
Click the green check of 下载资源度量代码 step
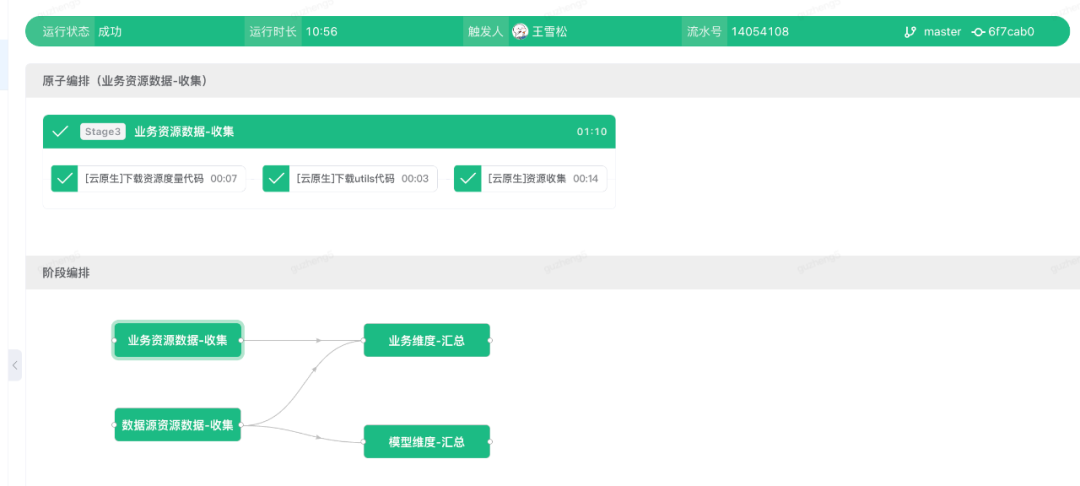pyautogui.click(x=65, y=179)
